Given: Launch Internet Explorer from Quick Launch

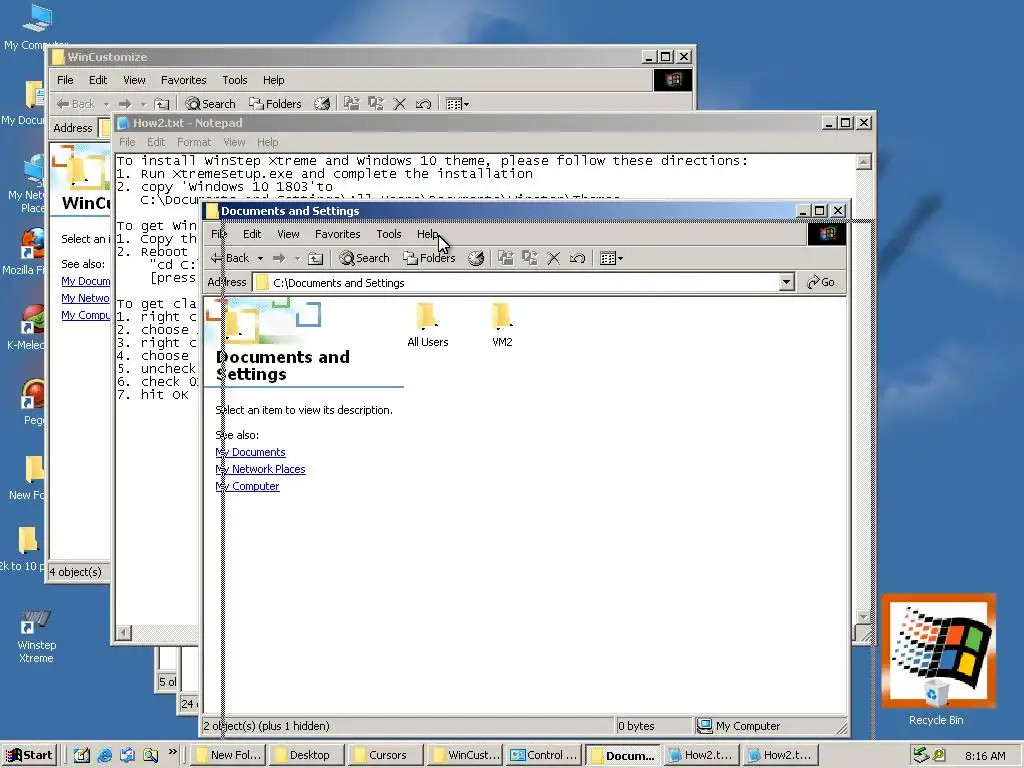Looking at the screenshot, I should 104,755.
